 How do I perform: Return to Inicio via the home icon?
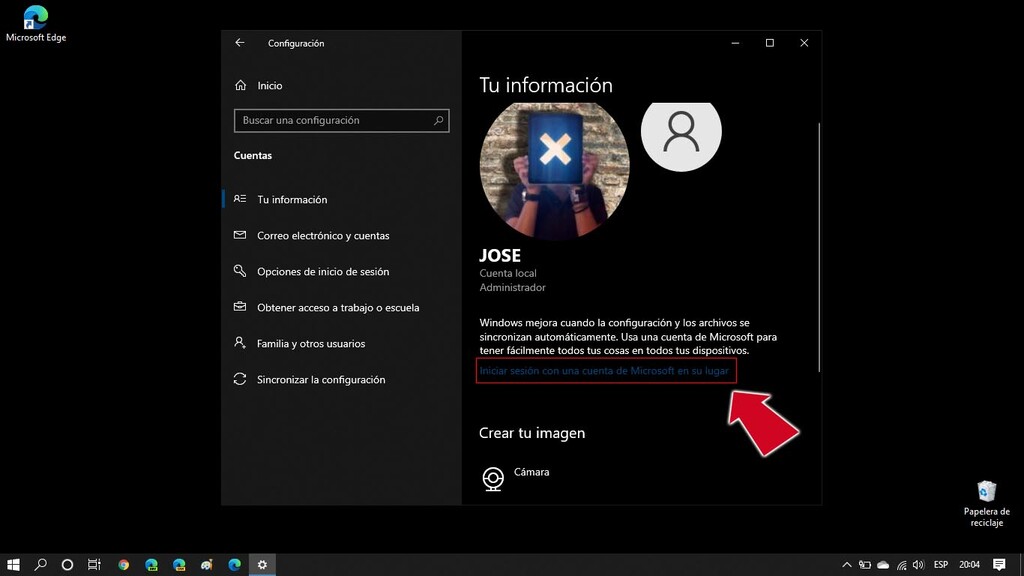point(240,85)
